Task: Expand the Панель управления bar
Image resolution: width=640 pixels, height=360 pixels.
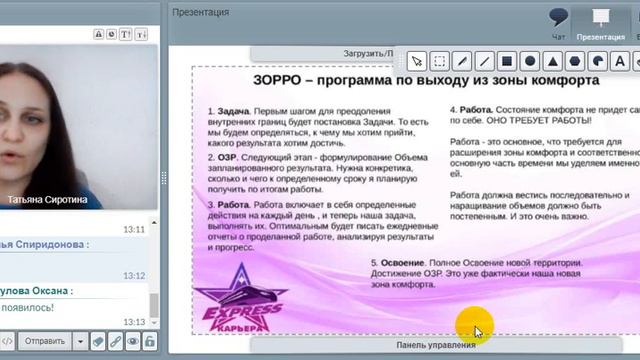Action: 436,345
